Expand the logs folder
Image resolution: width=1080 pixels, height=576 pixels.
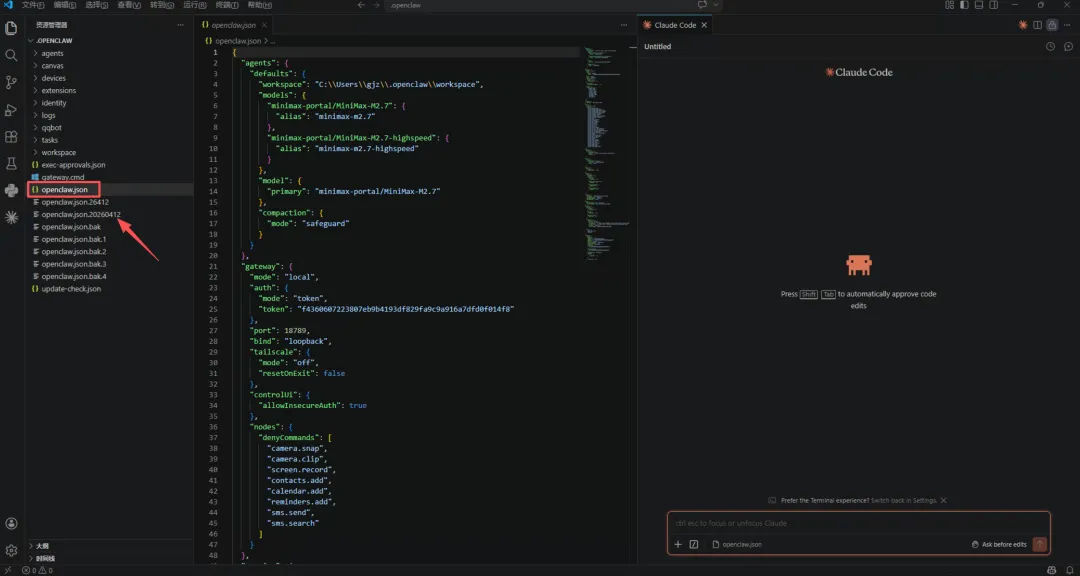click(x=110, y=115)
